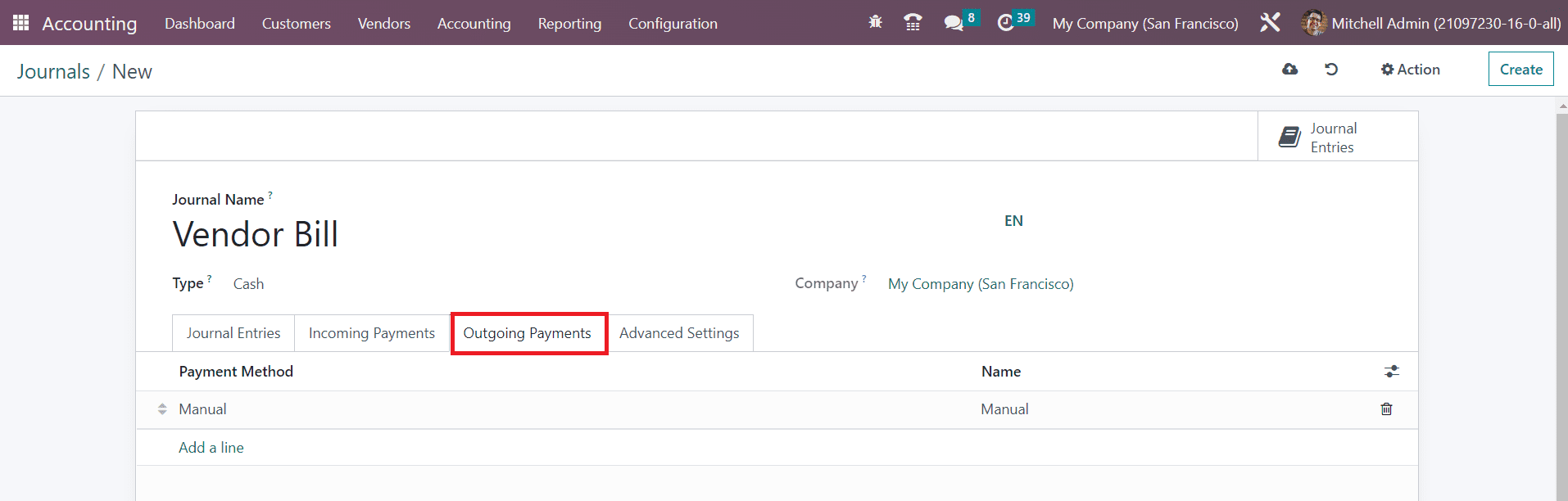
Task: Delete the Manual payment method line
Action: point(1386,409)
